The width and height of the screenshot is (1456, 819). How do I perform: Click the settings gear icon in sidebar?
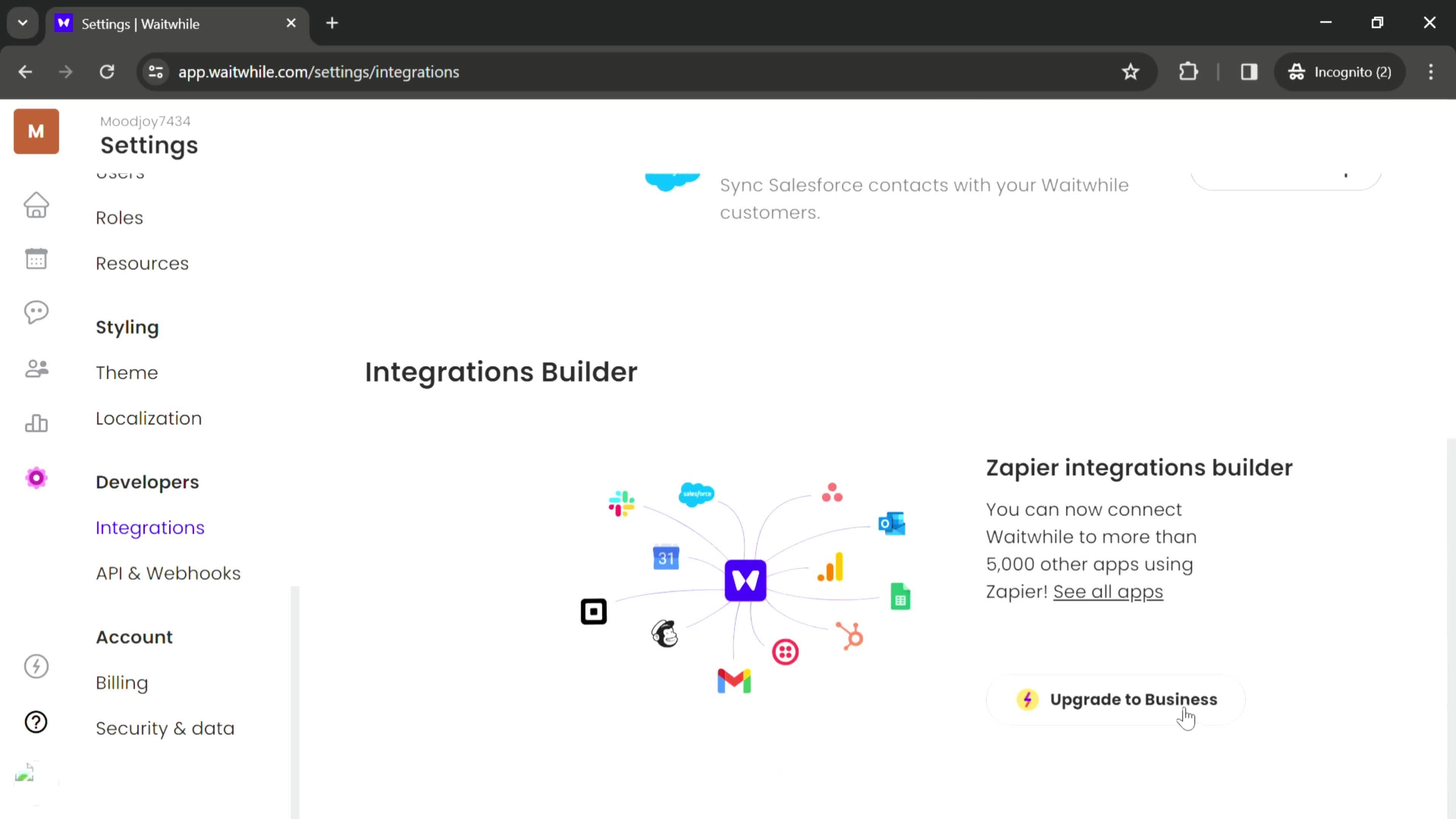tap(36, 478)
